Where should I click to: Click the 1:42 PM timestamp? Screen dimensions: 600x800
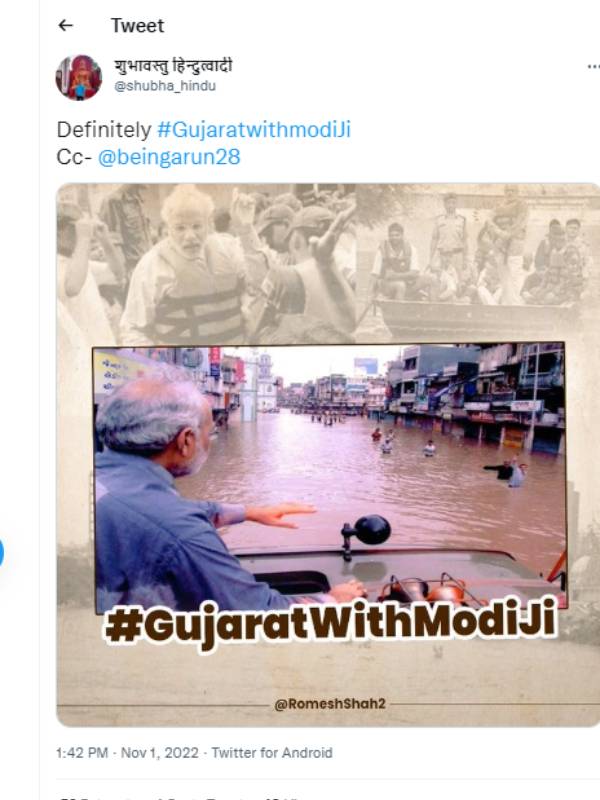click(x=82, y=753)
